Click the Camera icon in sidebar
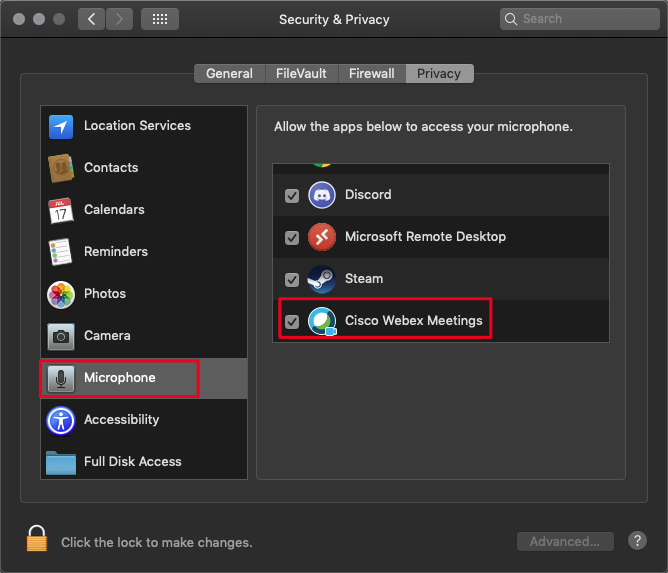 (61, 336)
